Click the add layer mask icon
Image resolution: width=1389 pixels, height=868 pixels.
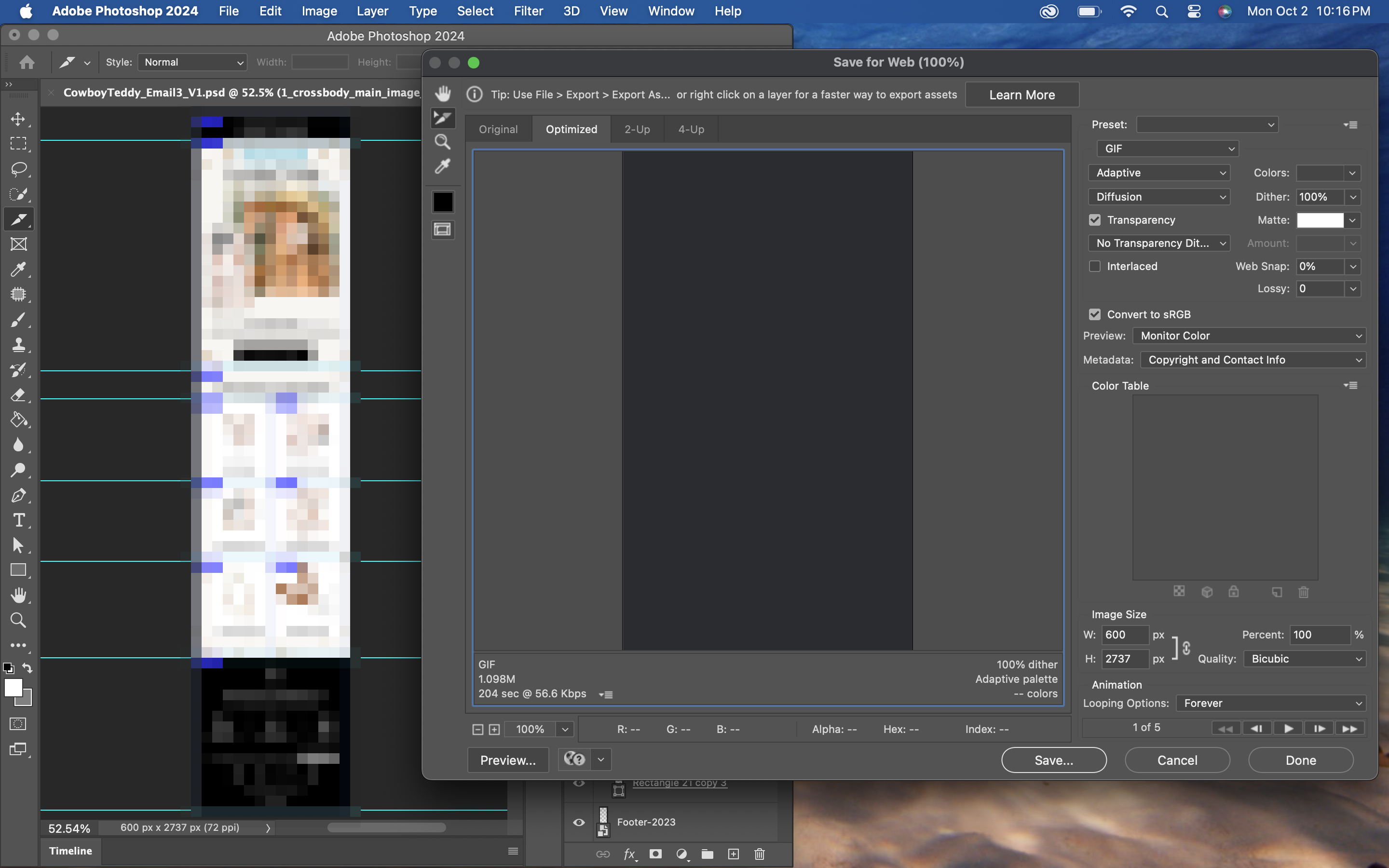[x=656, y=854]
